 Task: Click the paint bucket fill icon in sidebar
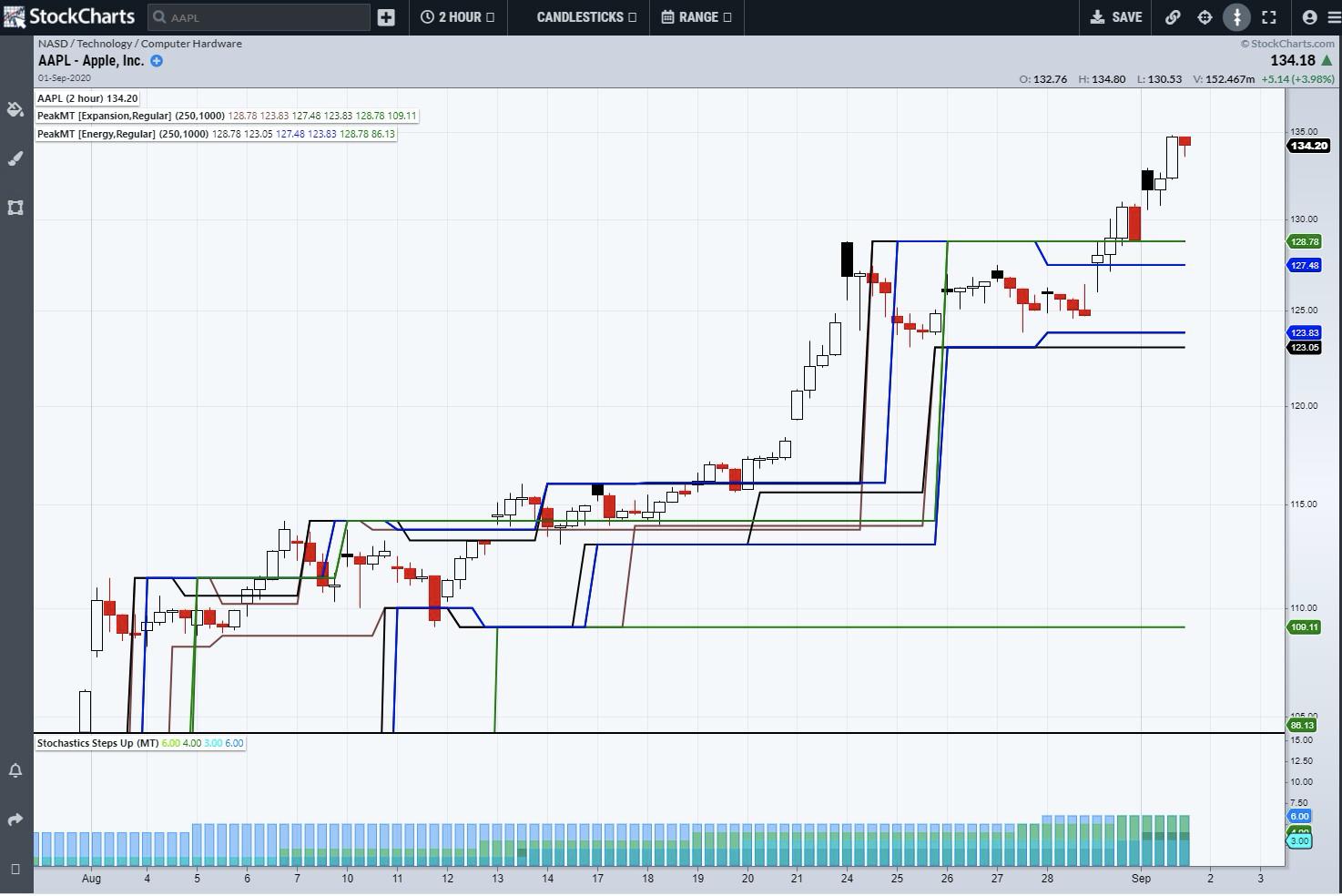[x=15, y=109]
